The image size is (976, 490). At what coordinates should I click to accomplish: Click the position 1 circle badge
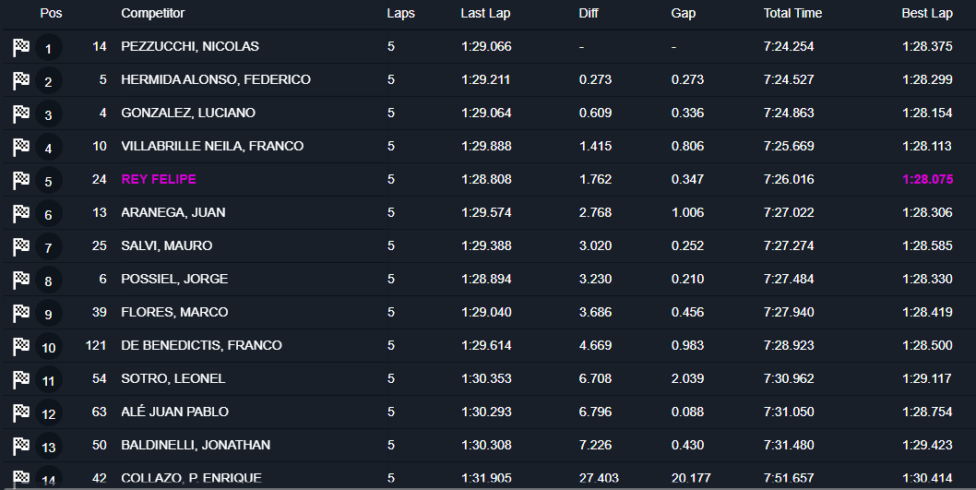[x=48, y=48]
